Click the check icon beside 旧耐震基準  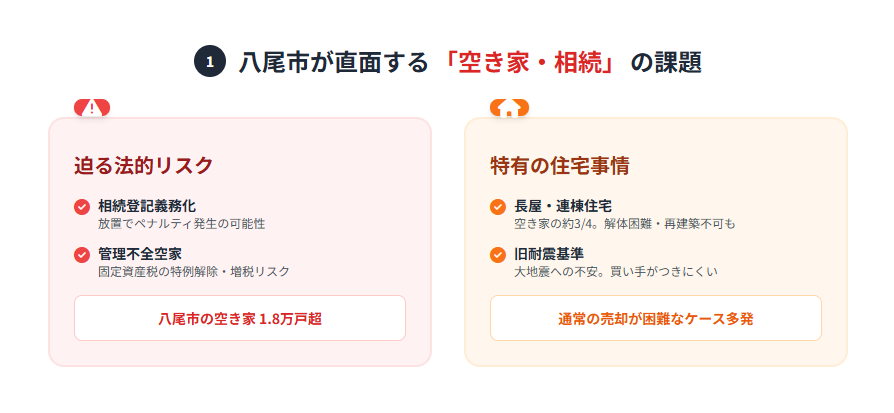498,255
